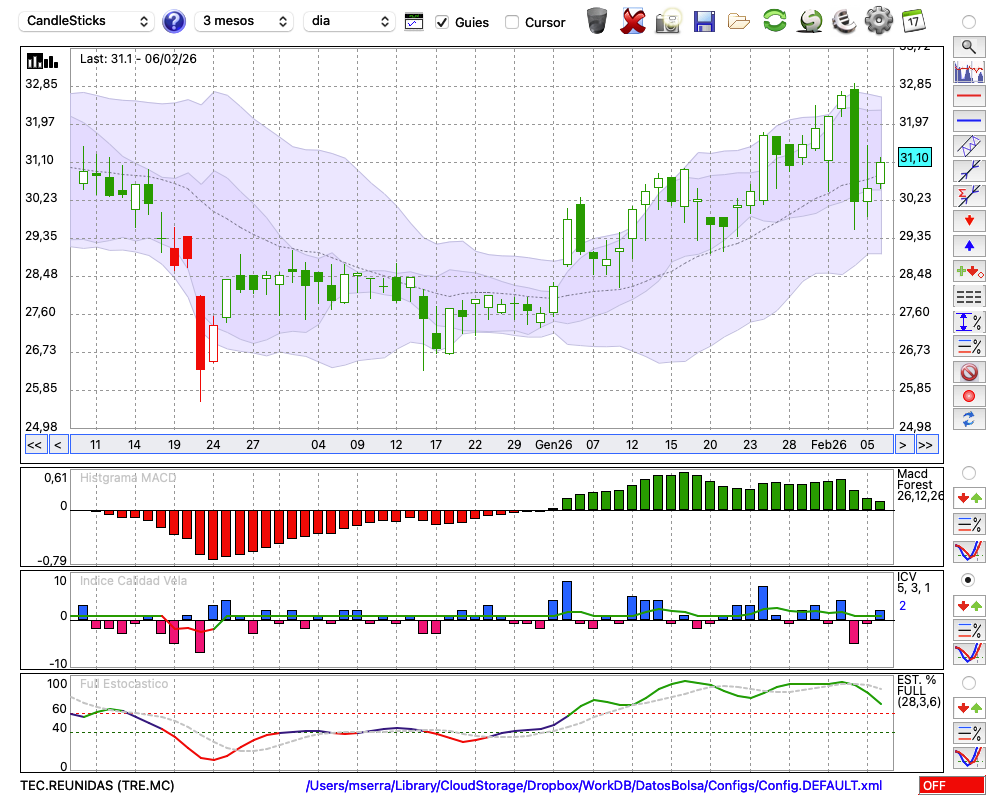This screenshot has width=1000, height=800.
Task: Jump to end with the >> button
Action: pos(926,445)
